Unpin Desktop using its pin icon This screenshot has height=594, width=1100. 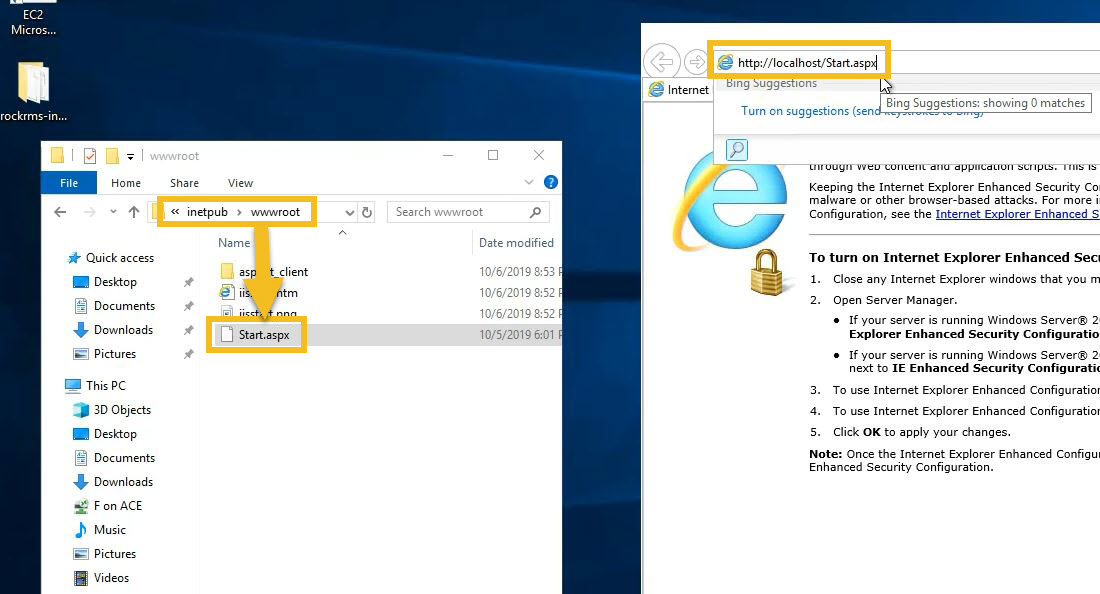point(188,282)
